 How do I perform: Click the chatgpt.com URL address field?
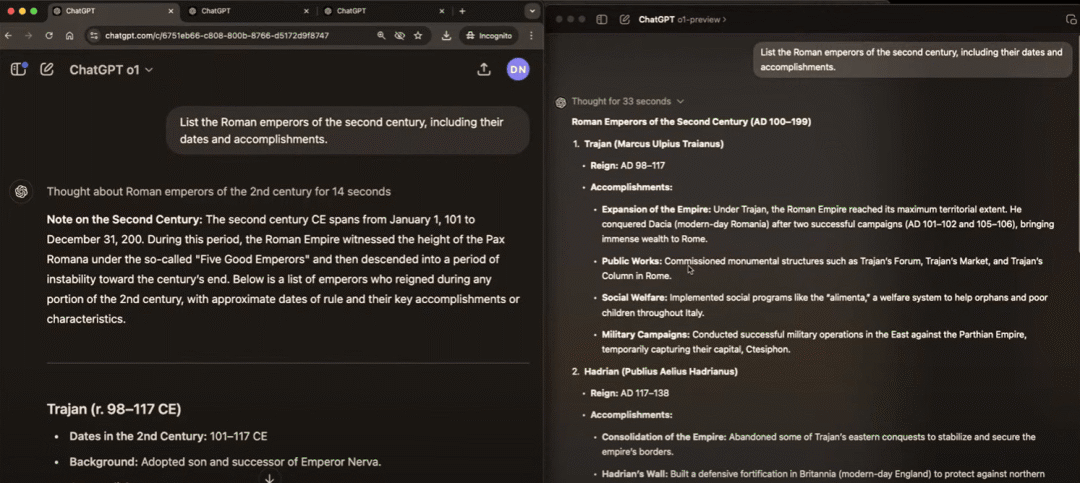pos(217,35)
